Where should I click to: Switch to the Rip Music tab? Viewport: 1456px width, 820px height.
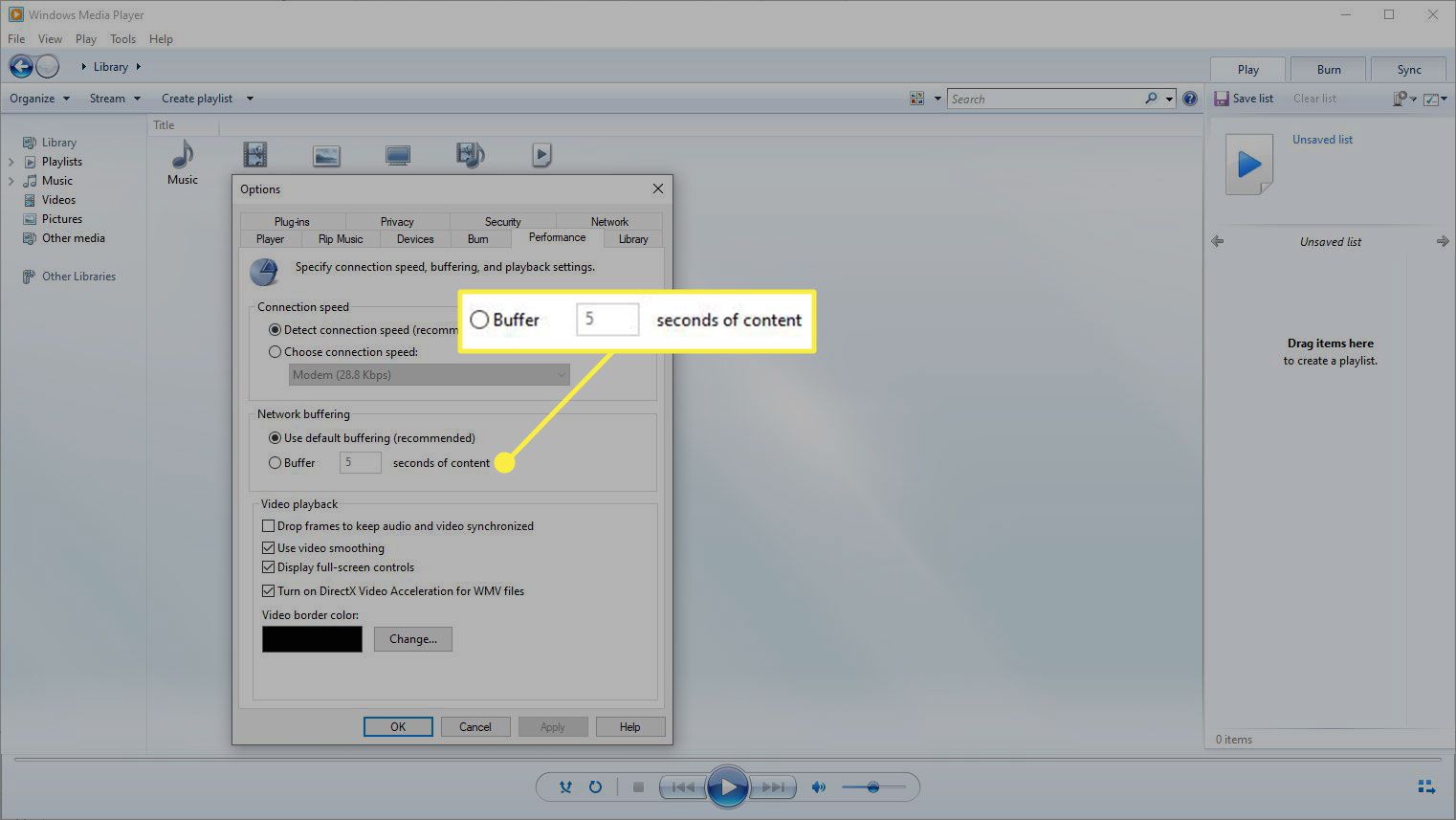341,239
